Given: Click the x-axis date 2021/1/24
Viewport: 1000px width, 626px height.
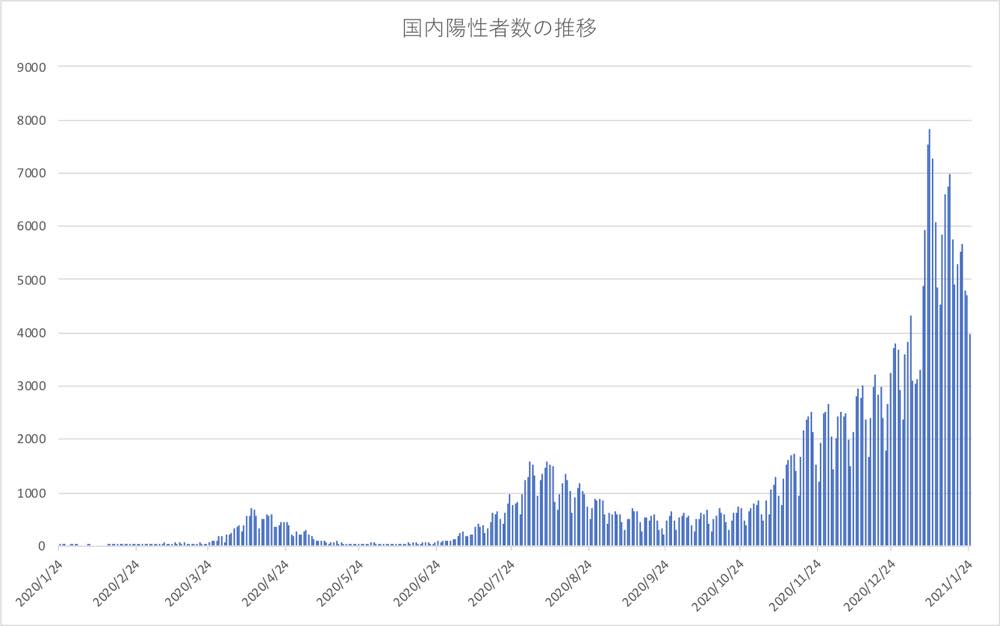Looking at the screenshot, I should 950,583.
